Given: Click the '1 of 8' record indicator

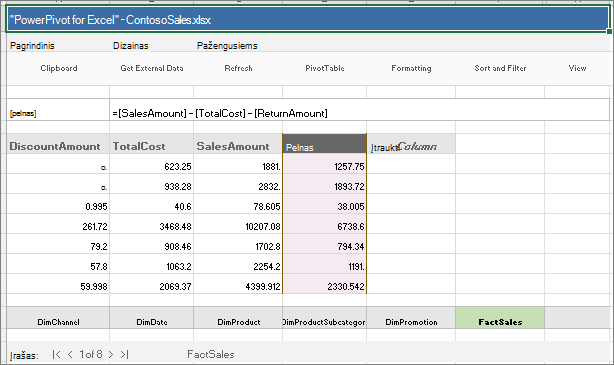Looking at the screenshot, I should pos(91,354).
